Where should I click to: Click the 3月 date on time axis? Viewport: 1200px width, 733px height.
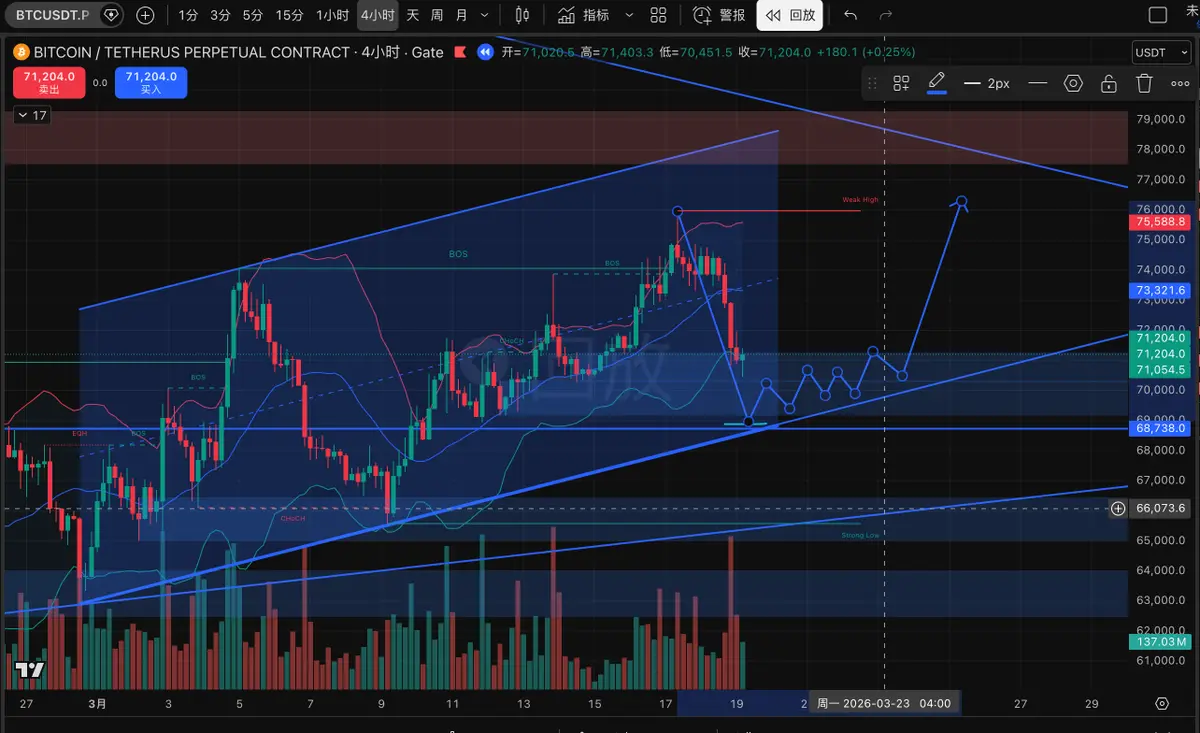click(x=97, y=704)
